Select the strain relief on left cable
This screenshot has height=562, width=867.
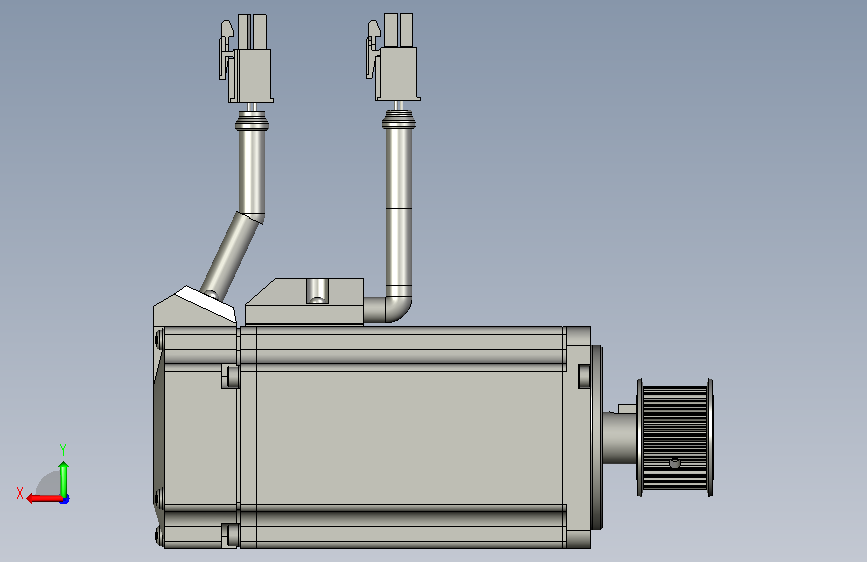point(252,120)
